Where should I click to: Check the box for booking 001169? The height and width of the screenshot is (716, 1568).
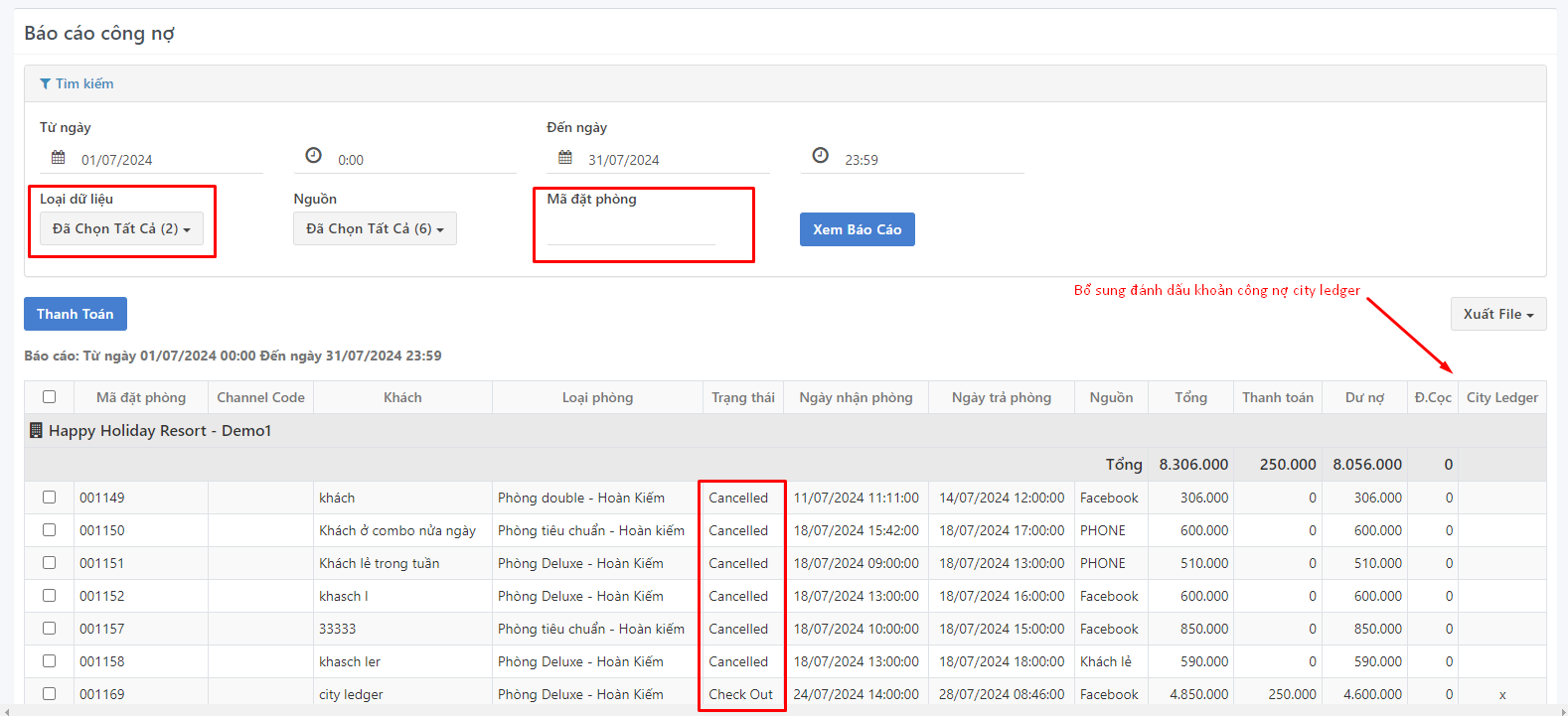[x=49, y=694]
